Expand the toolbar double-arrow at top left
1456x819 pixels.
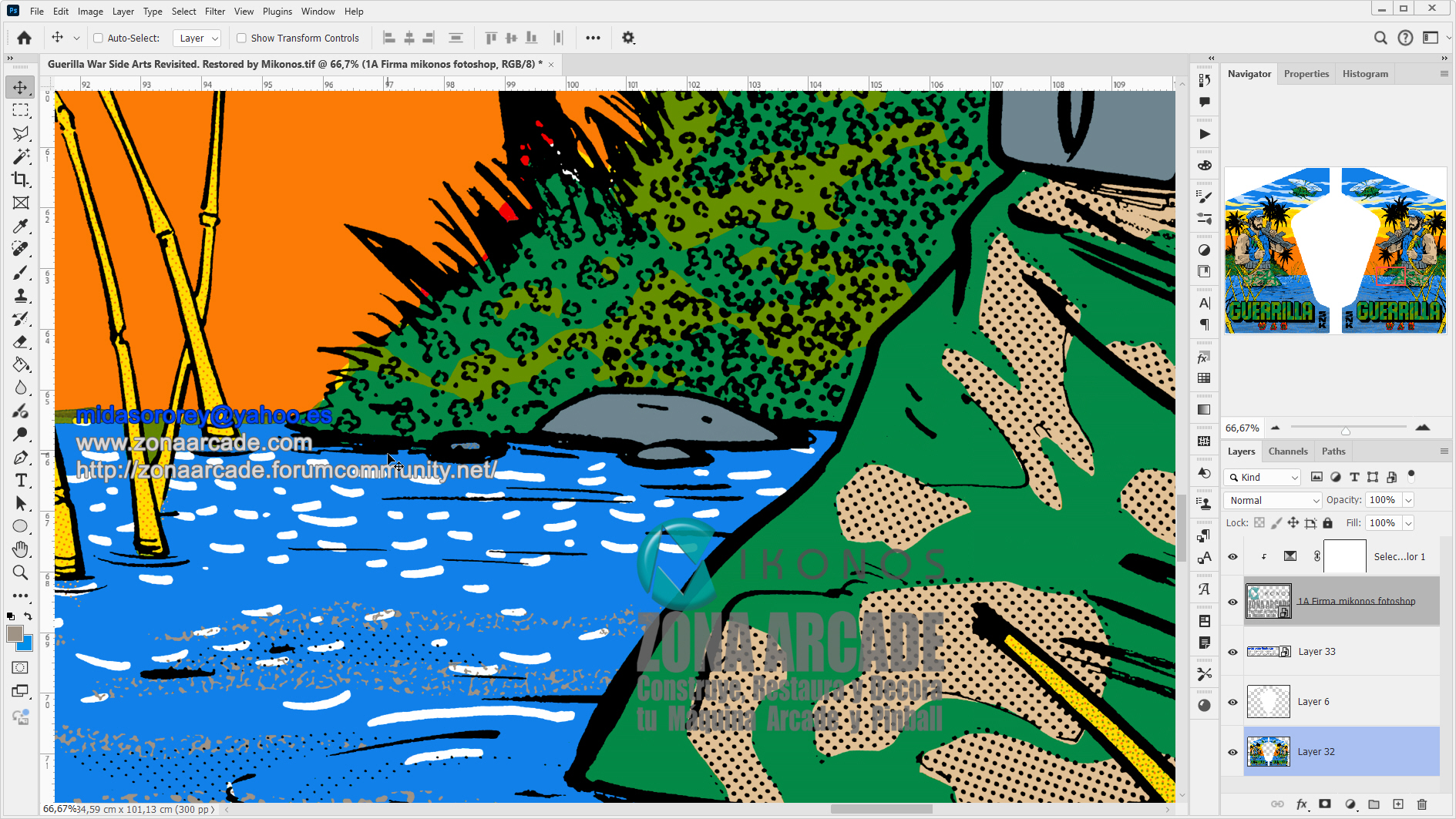coord(10,58)
